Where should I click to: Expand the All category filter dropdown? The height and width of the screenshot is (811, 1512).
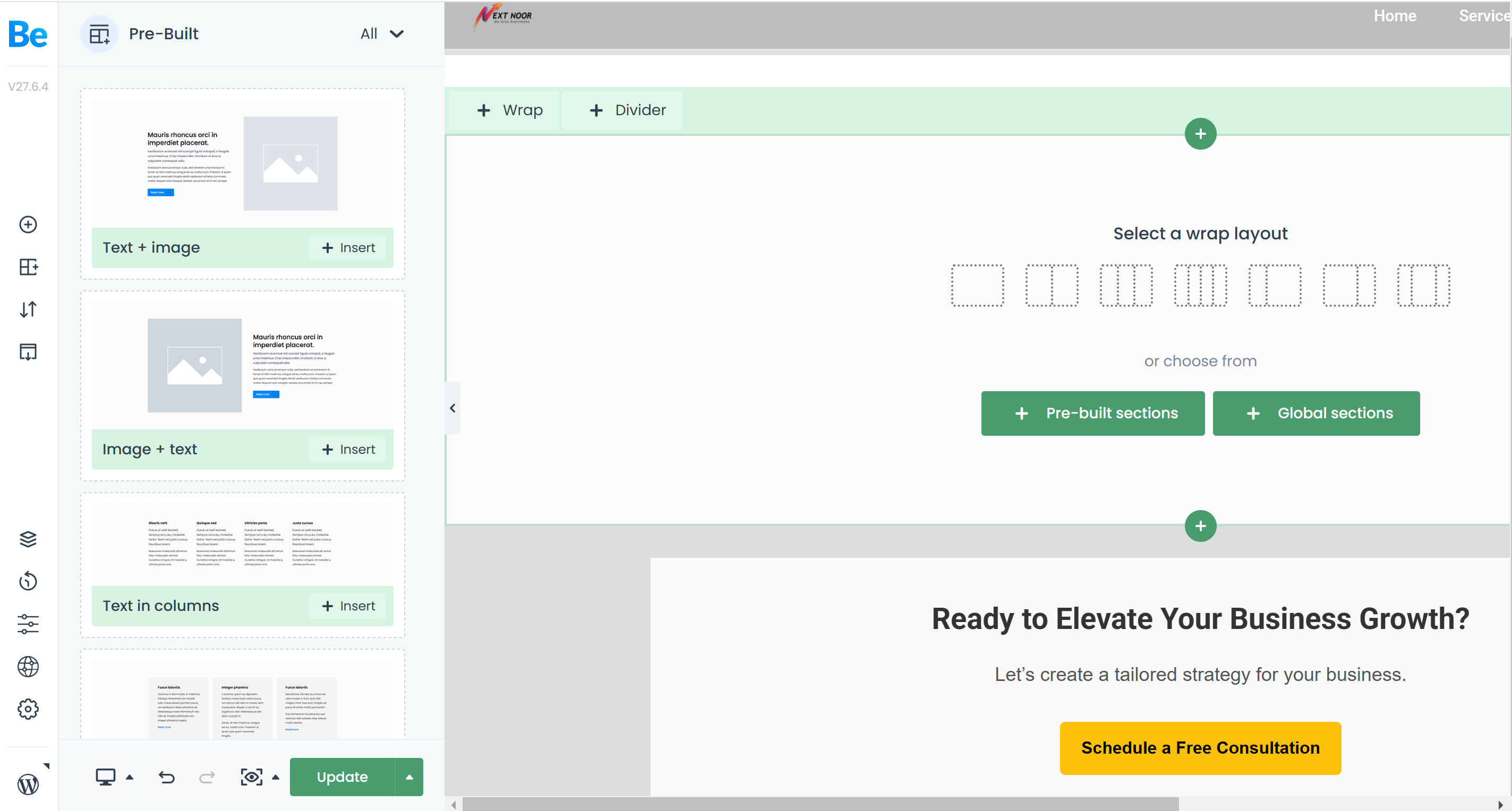tap(382, 34)
